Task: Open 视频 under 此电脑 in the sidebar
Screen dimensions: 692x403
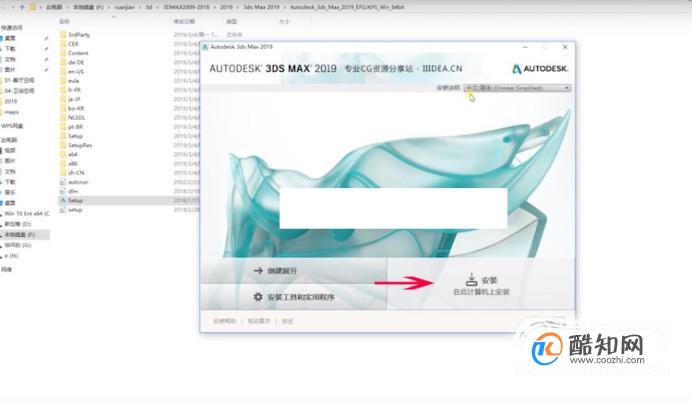Action: tap(10, 151)
